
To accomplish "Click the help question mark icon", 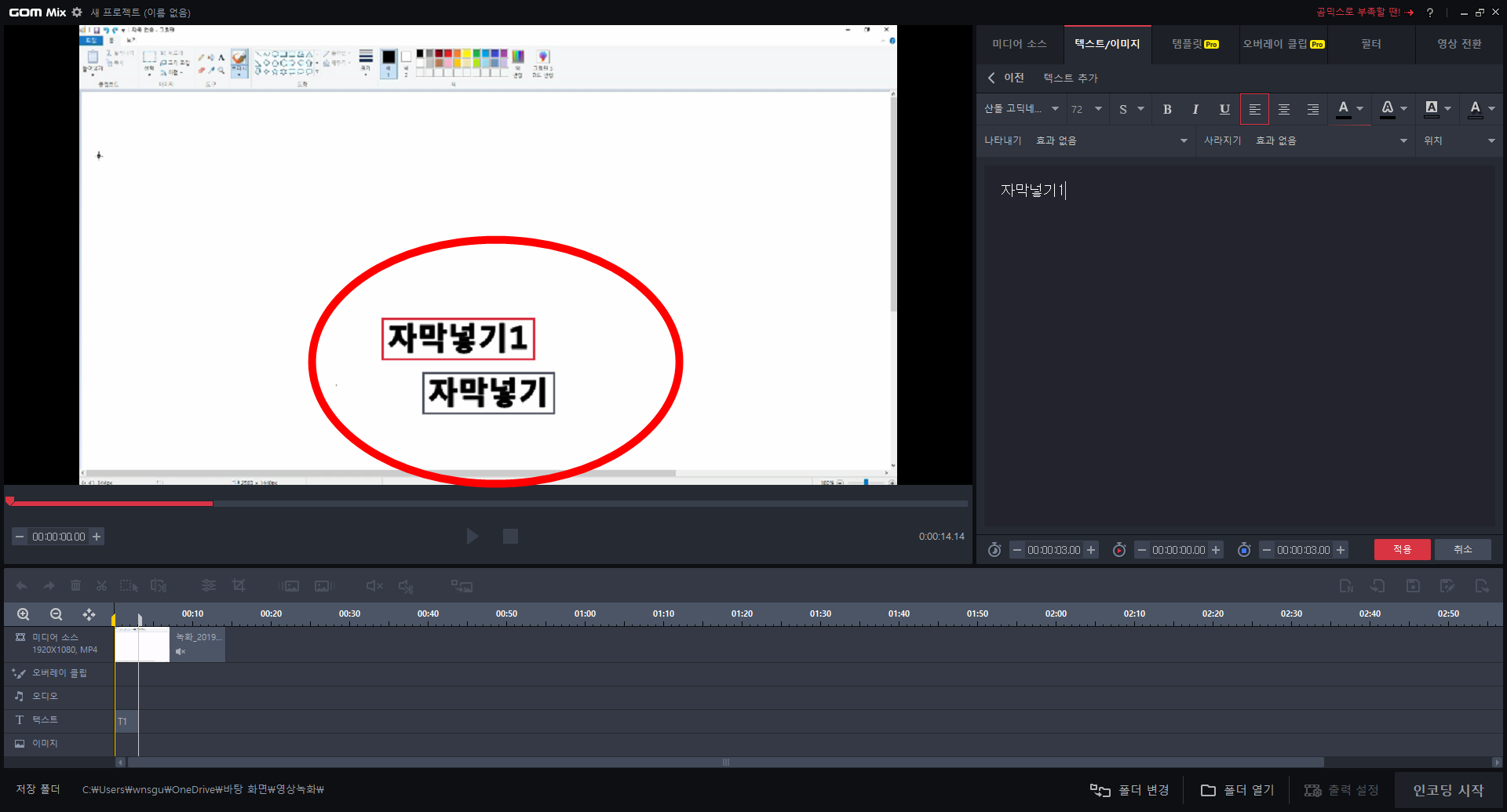I will [1430, 13].
